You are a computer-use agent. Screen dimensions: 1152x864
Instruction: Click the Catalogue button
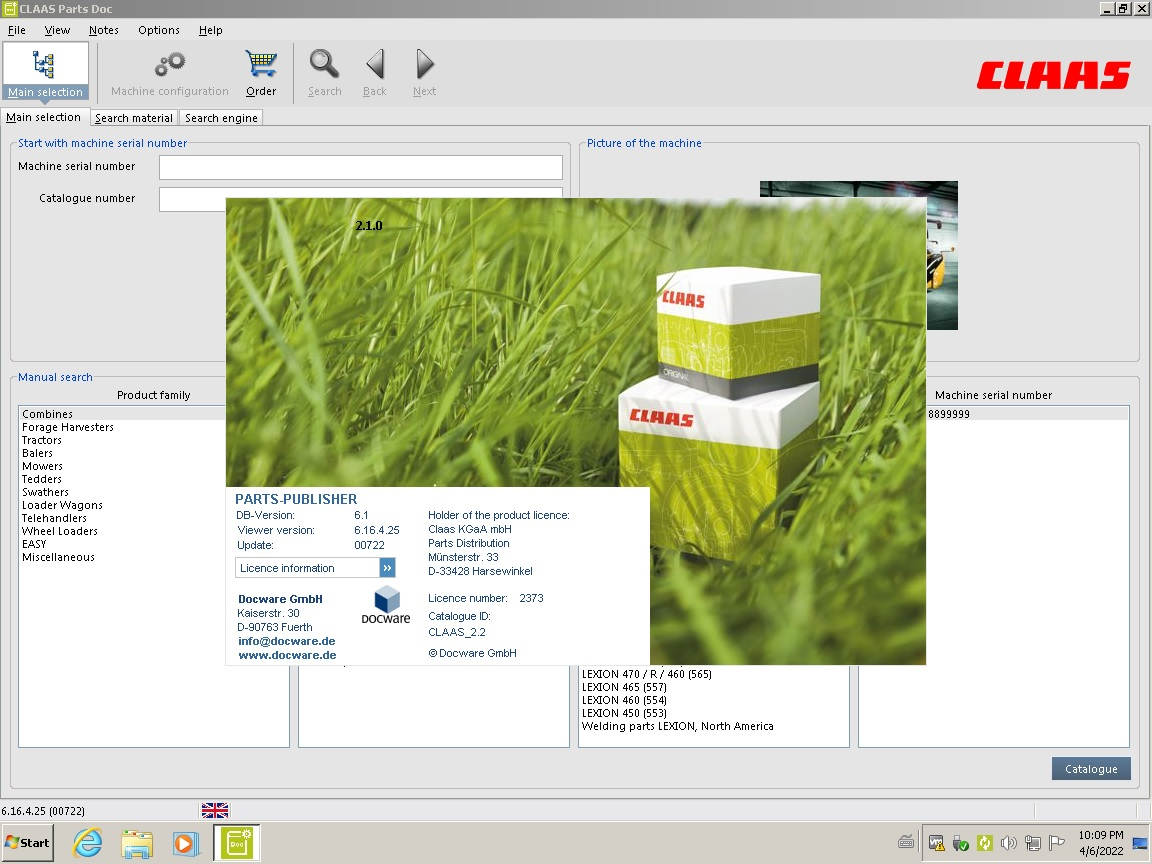[1090, 768]
